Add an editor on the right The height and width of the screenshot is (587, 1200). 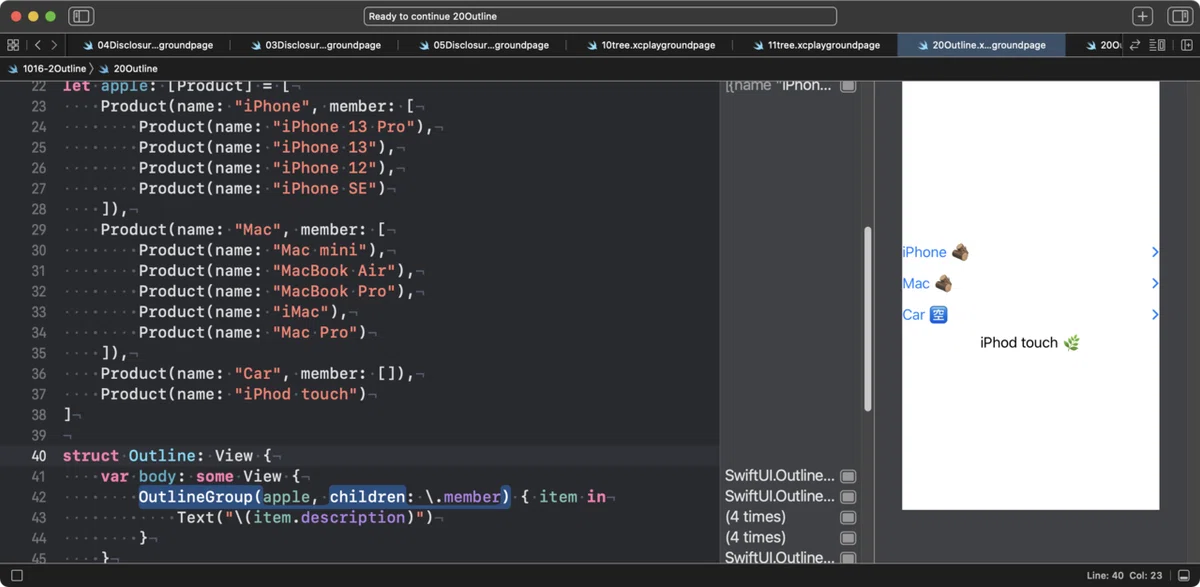pyautogui.click(x=1187, y=45)
